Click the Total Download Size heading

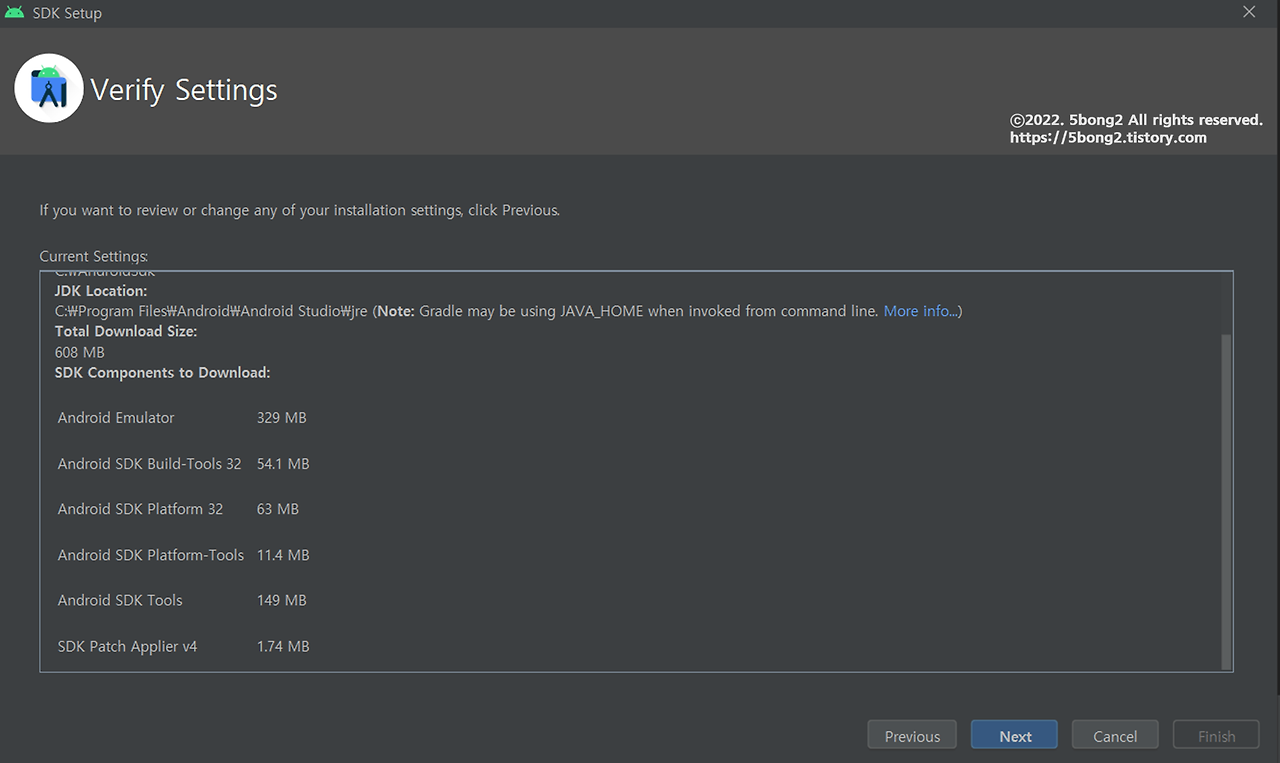(x=125, y=331)
